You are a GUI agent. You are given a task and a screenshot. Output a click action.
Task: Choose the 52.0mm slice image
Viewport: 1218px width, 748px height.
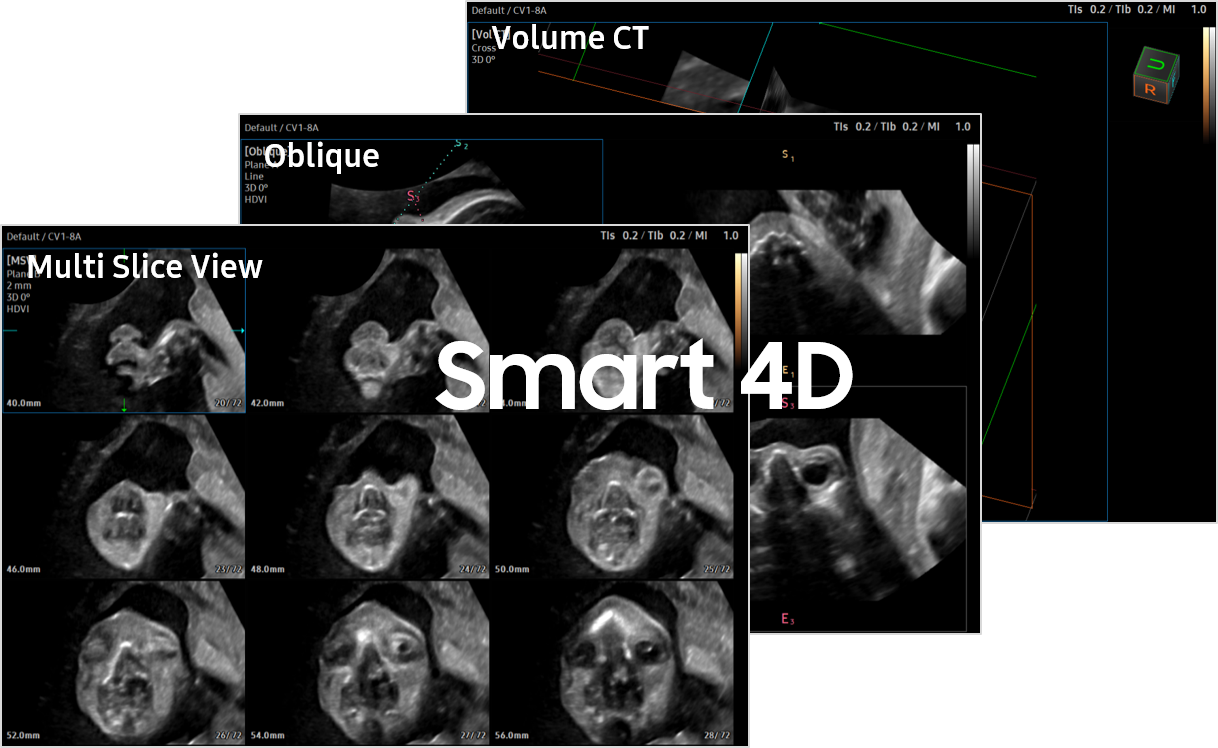(124, 660)
